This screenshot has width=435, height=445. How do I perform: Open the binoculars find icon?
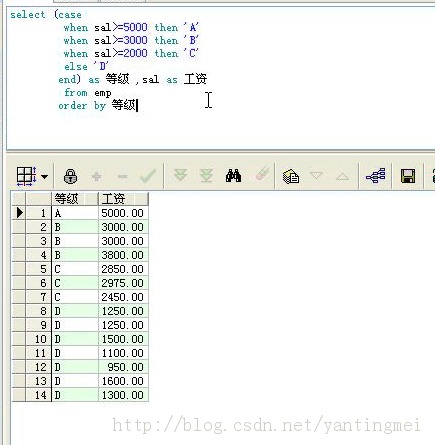[233, 176]
